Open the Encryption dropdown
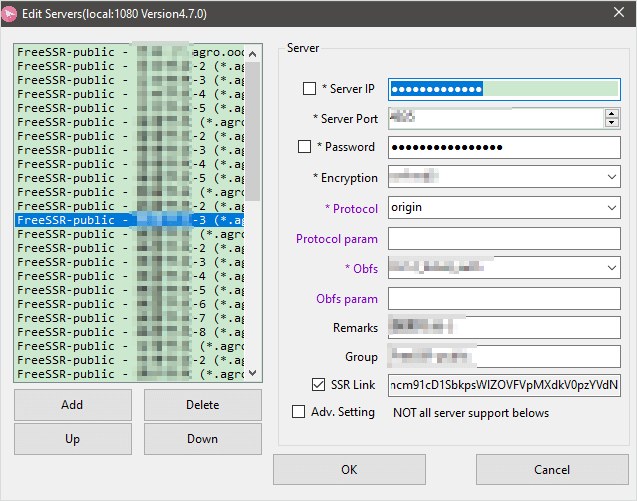 pos(611,177)
